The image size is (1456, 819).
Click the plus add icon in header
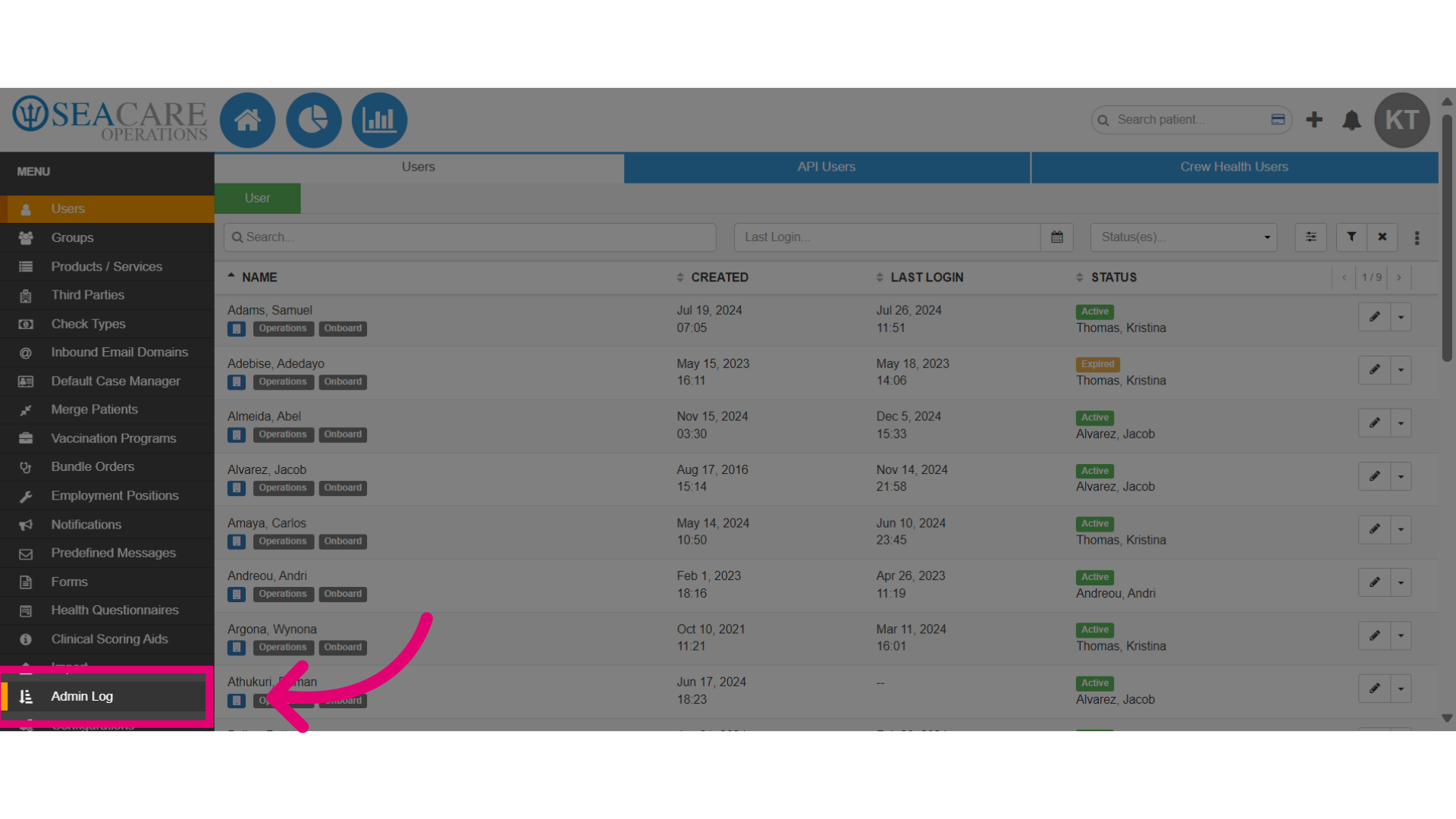(1314, 120)
